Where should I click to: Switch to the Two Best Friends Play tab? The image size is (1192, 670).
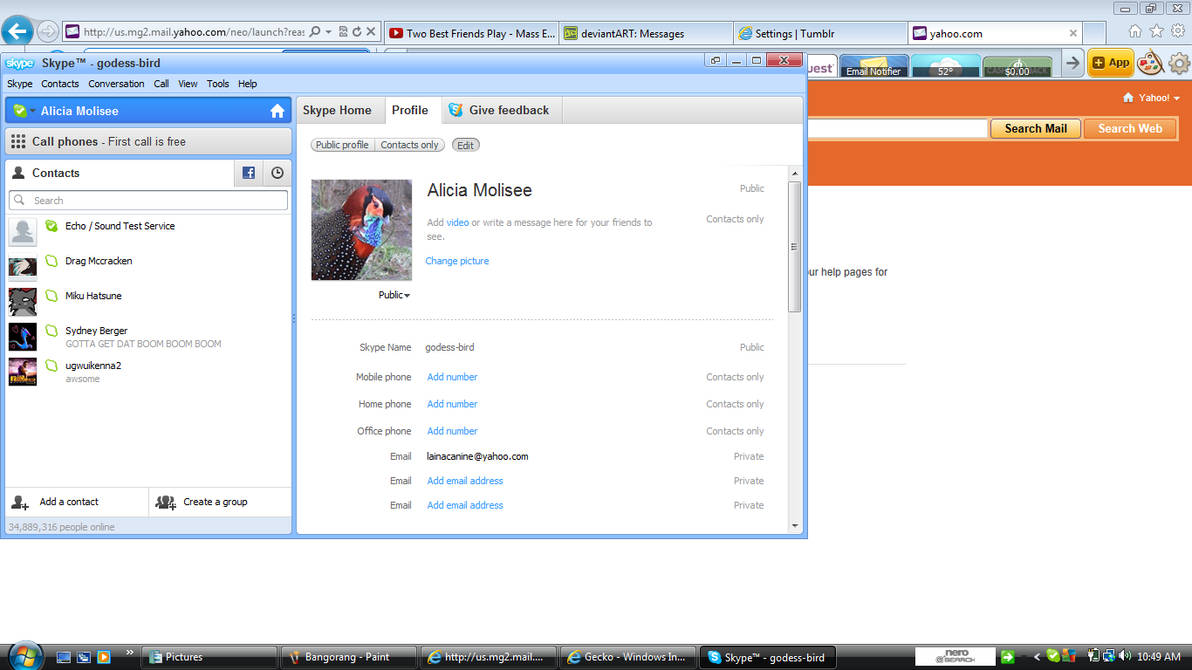click(x=472, y=33)
